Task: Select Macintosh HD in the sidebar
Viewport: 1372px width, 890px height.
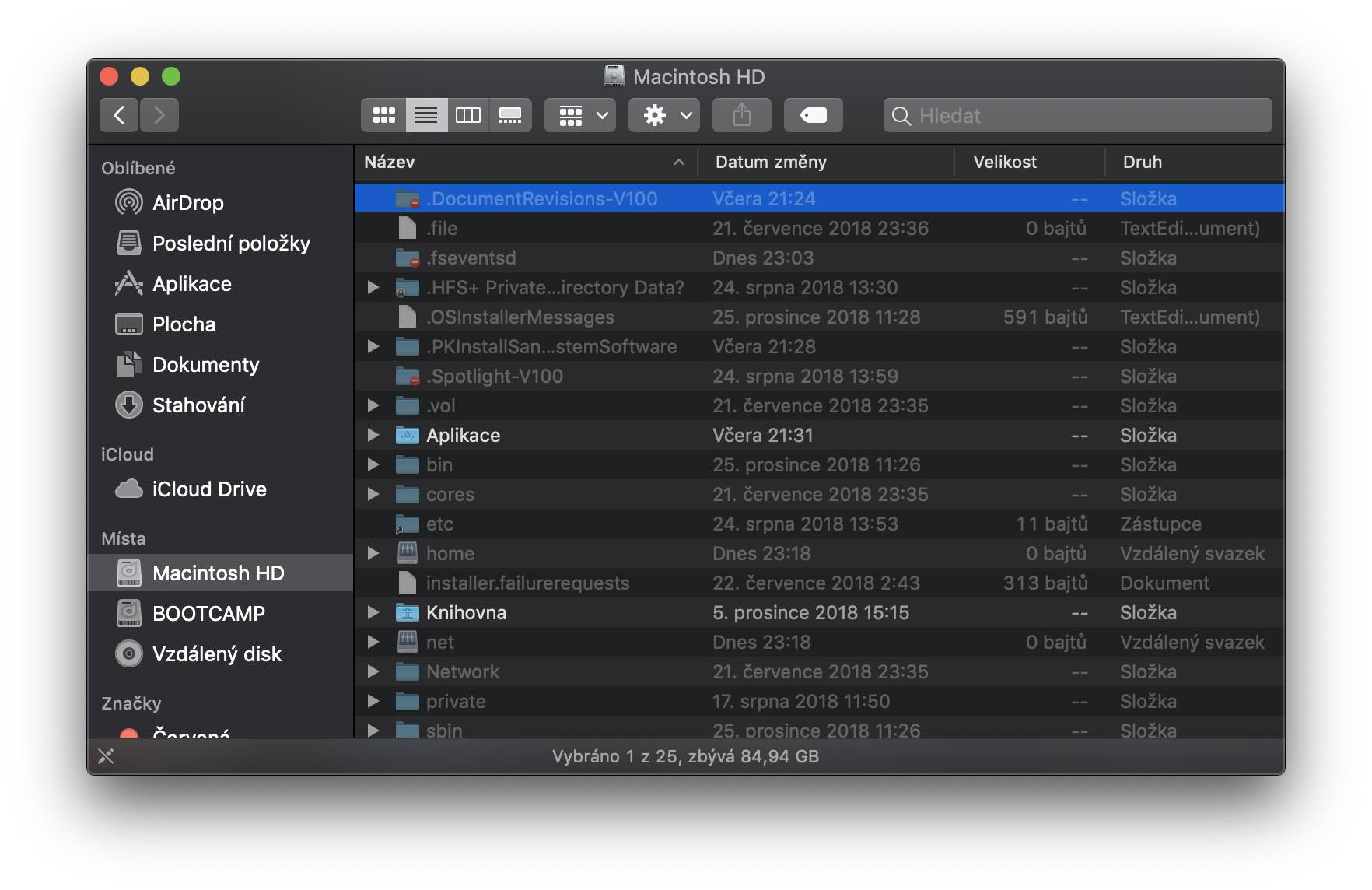Action: (221, 573)
